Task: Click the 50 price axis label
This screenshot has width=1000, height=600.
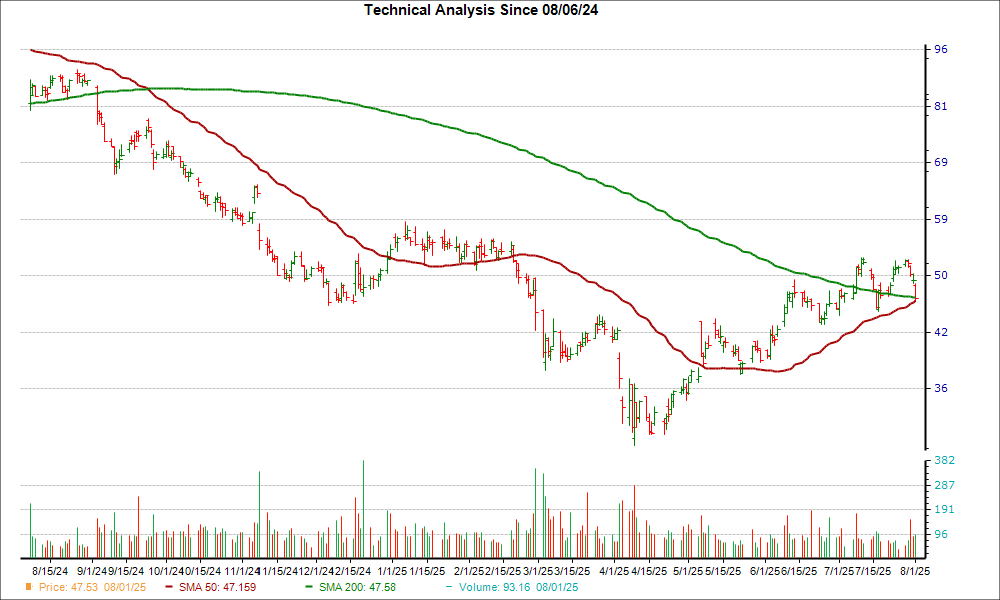Action: coord(941,275)
